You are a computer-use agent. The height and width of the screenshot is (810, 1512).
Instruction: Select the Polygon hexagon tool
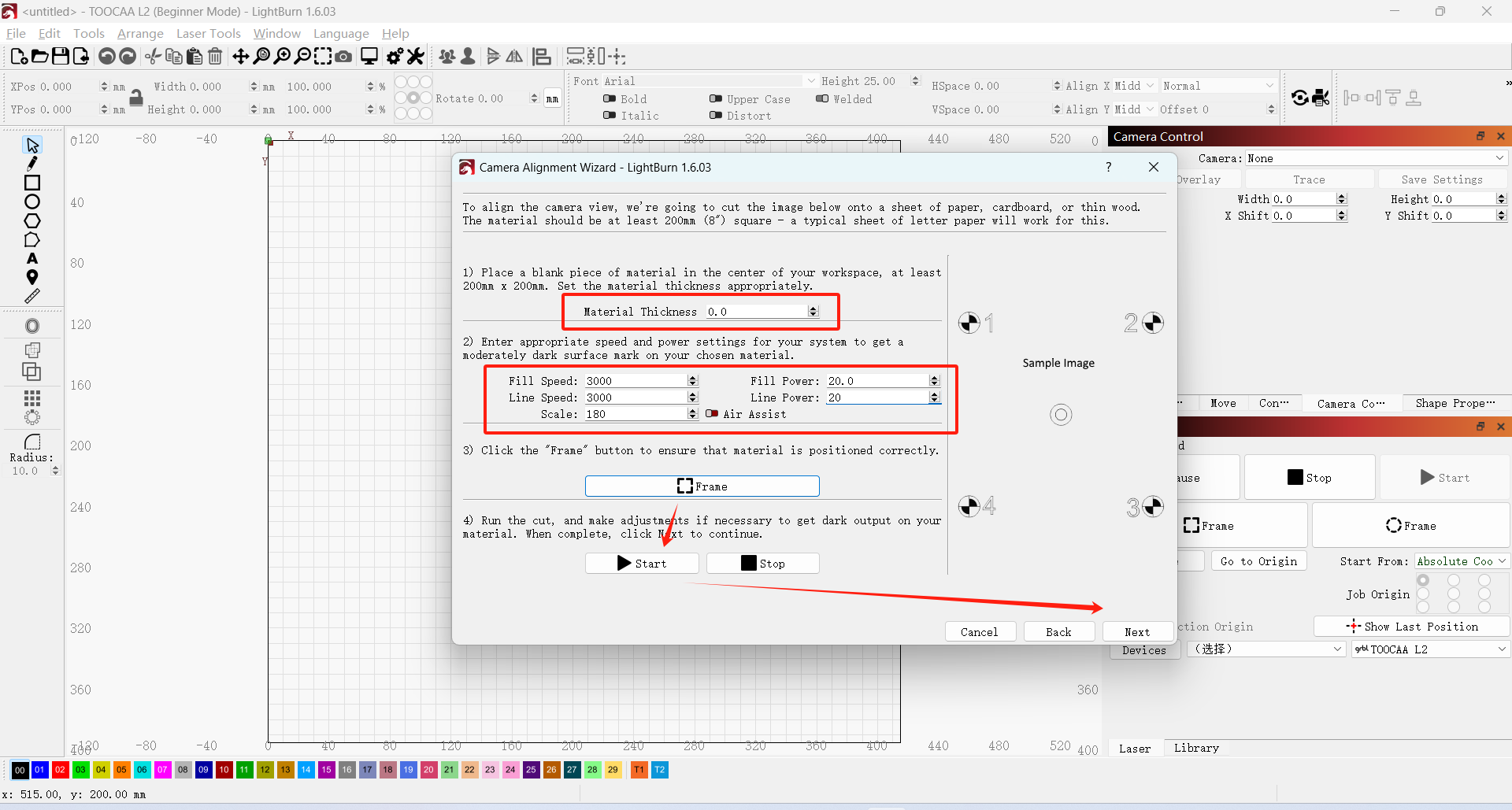(32, 220)
